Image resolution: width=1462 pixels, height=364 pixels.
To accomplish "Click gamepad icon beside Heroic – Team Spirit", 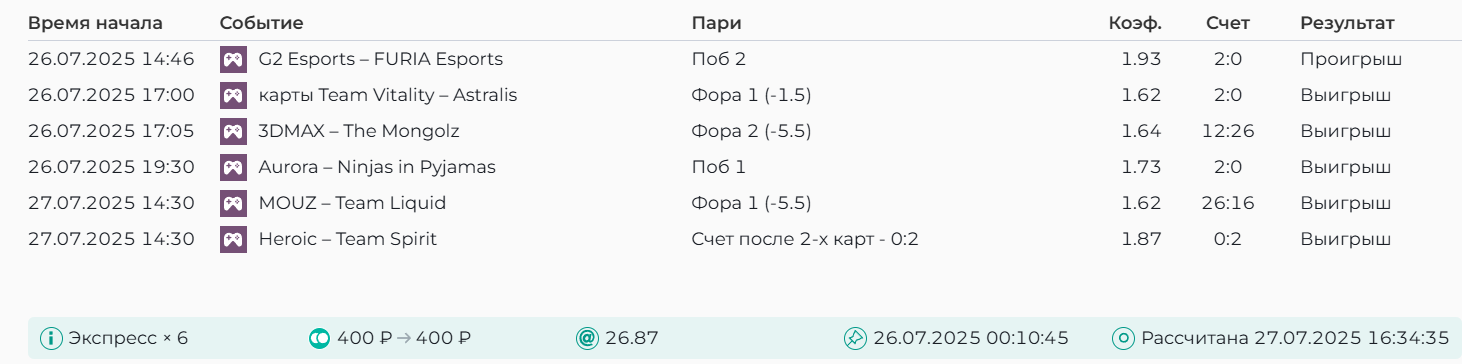I will coord(233,239).
